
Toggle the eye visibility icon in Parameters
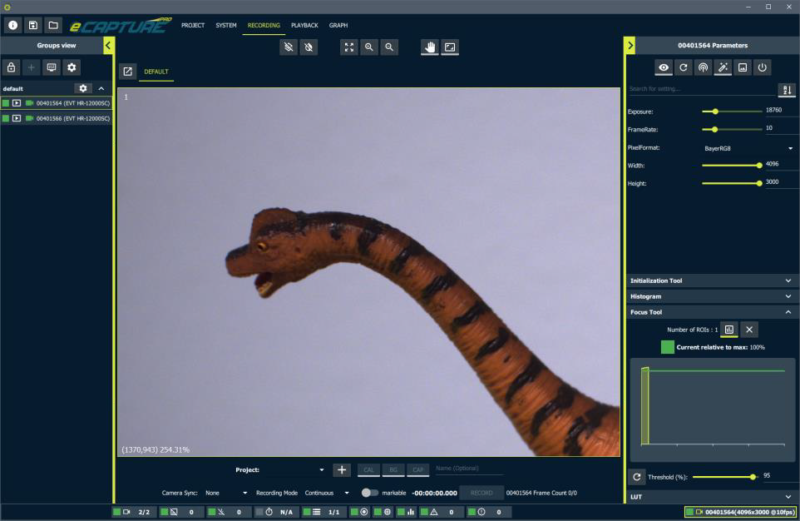click(x=663, y=67)
